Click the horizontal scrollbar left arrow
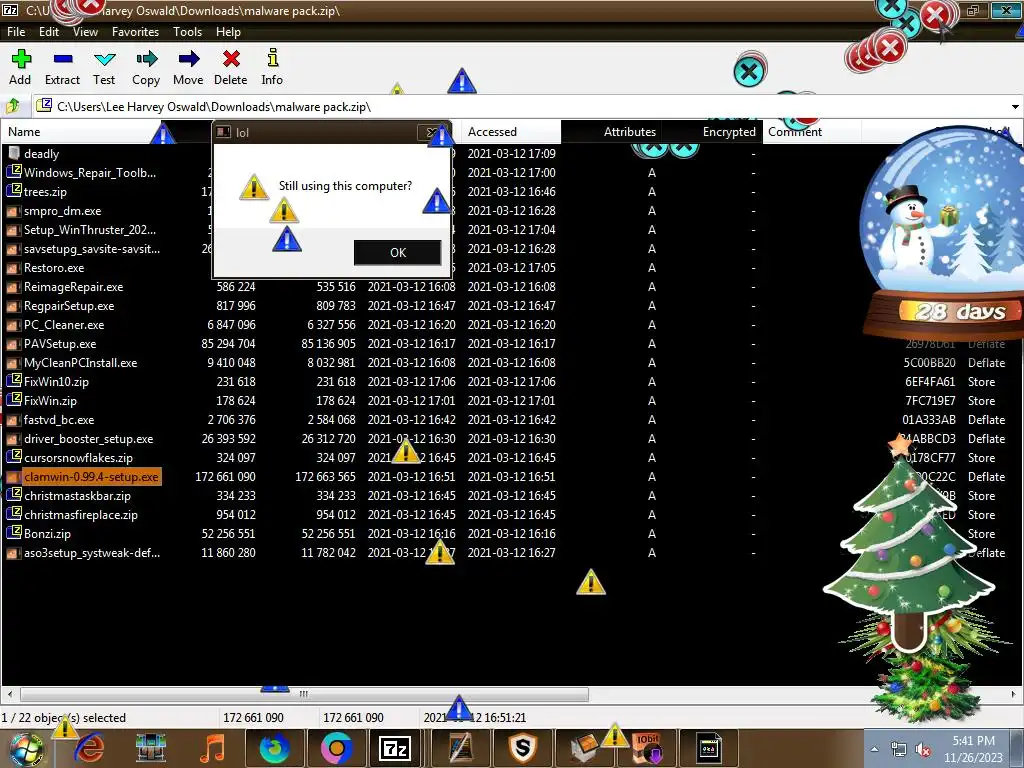The height and width of the screenshot is (768, 1024). [x=9, y=694]
